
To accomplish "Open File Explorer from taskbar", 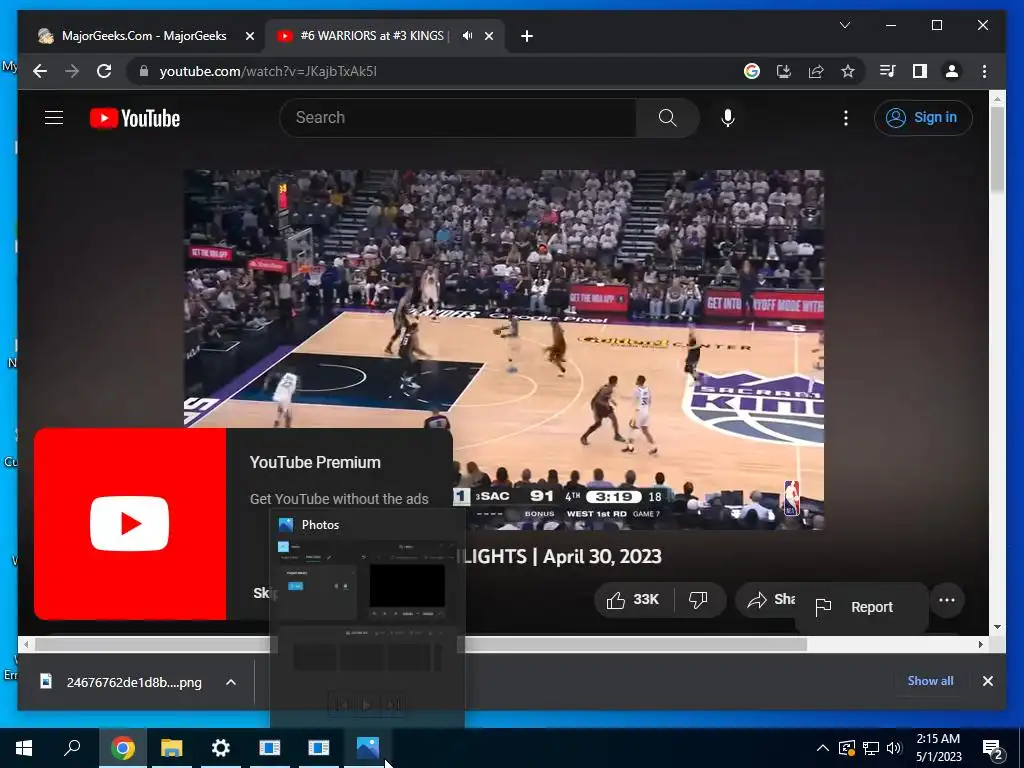I will (171, 748).
